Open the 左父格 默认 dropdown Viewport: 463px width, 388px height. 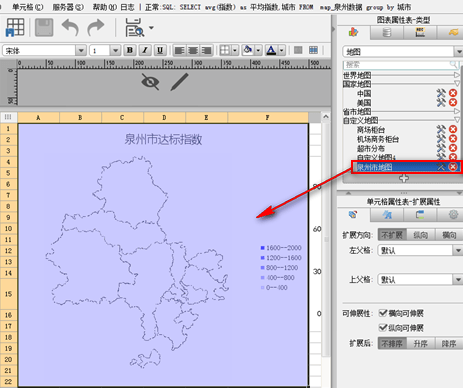[x=458, y=250]
